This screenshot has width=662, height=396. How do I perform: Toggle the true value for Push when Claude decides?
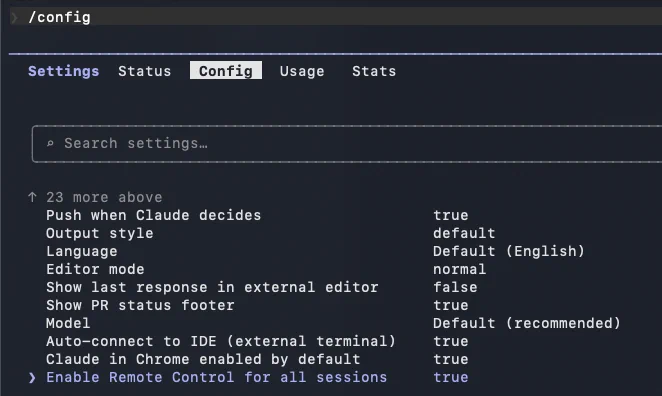(450, 215)
